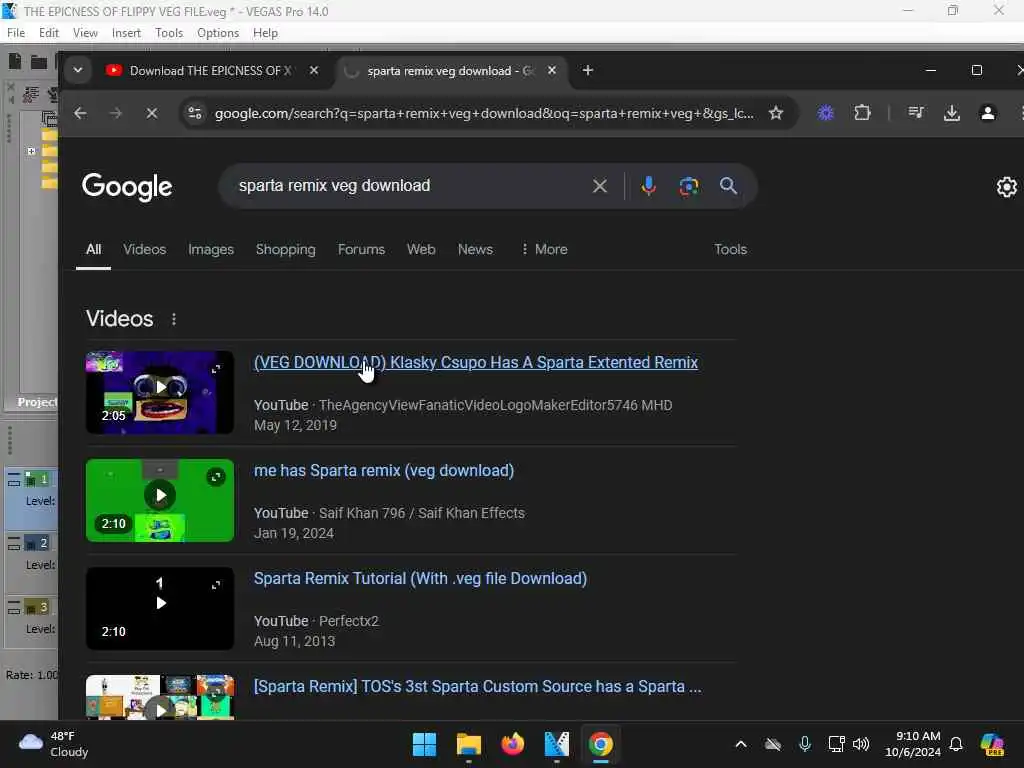Open track 1 hamburger menu in VEGAS

click(14, 480)
